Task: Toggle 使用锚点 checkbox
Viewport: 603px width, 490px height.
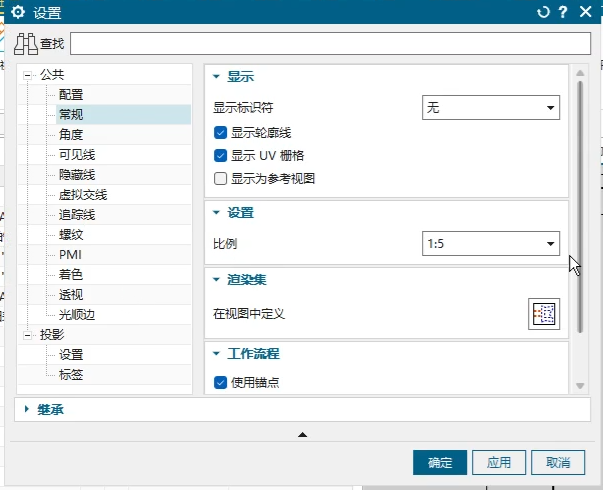Action: coord(220,383)
